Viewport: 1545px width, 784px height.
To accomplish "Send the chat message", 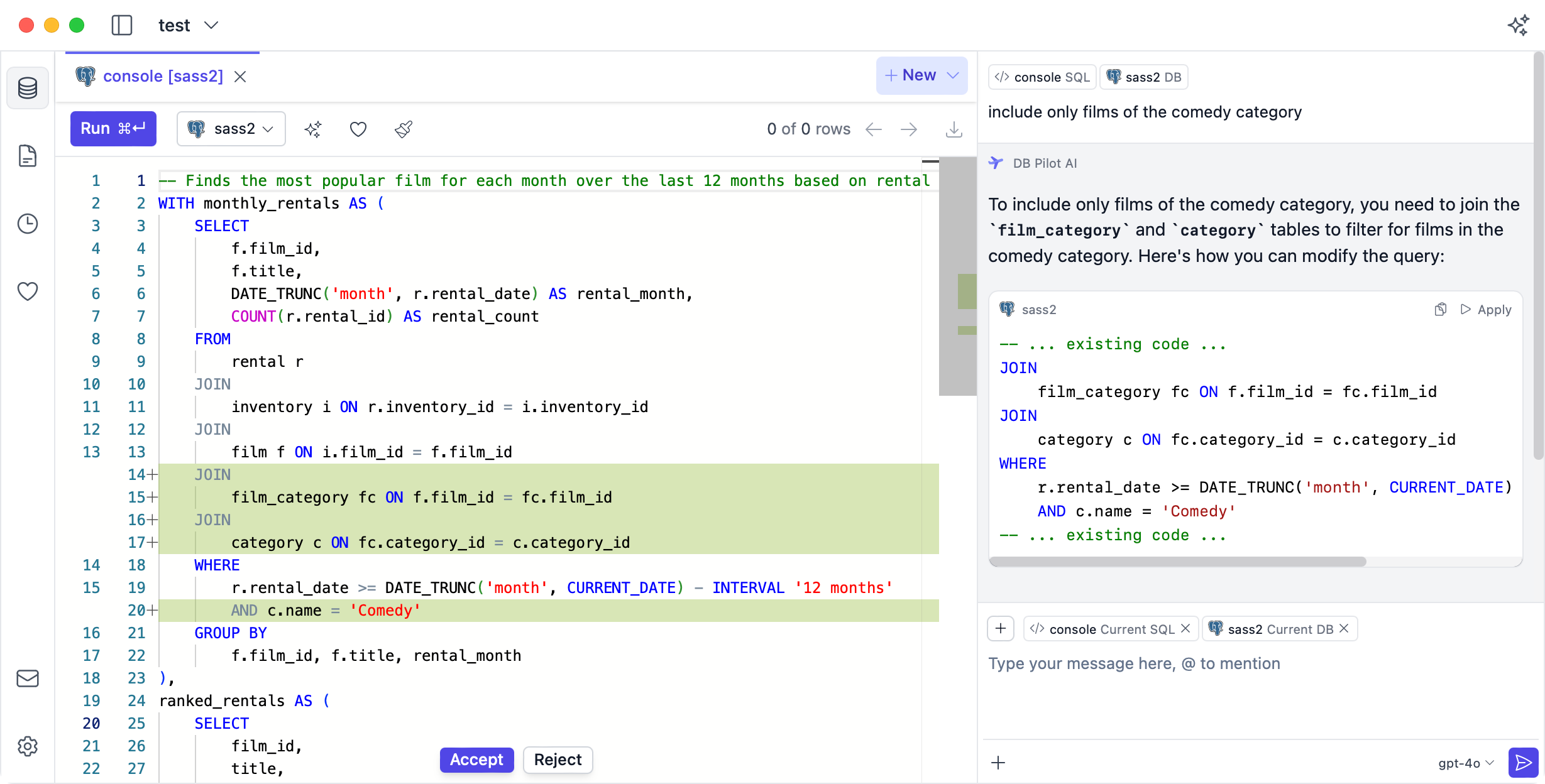I will tap(1523, 763).
